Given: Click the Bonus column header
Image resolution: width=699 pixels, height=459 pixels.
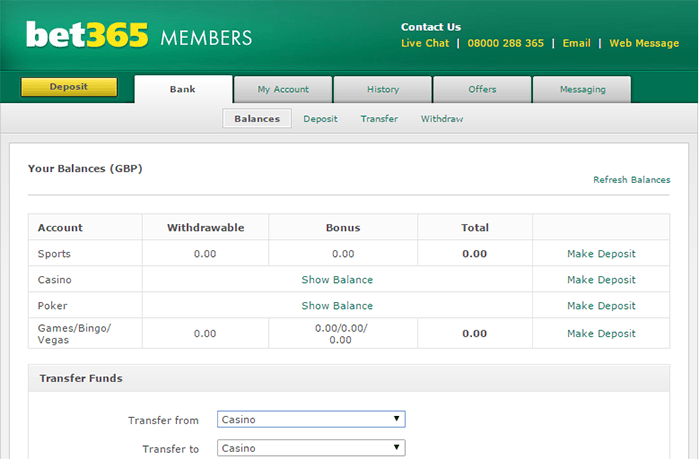Looking at the screenshot, I should [x=343, y=228].
